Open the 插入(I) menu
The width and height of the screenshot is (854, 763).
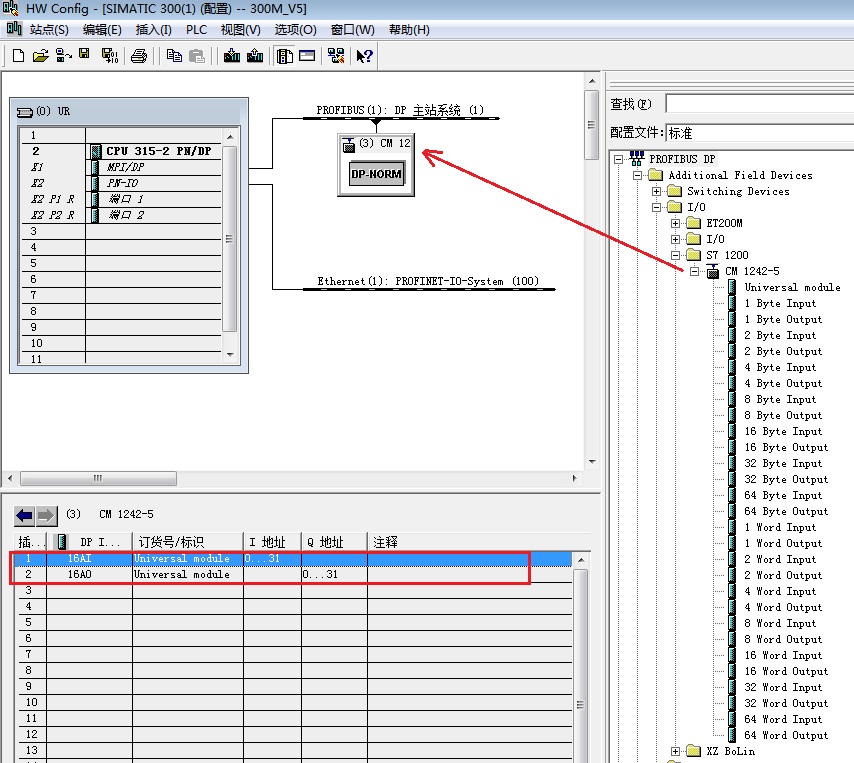coord(154,29)
